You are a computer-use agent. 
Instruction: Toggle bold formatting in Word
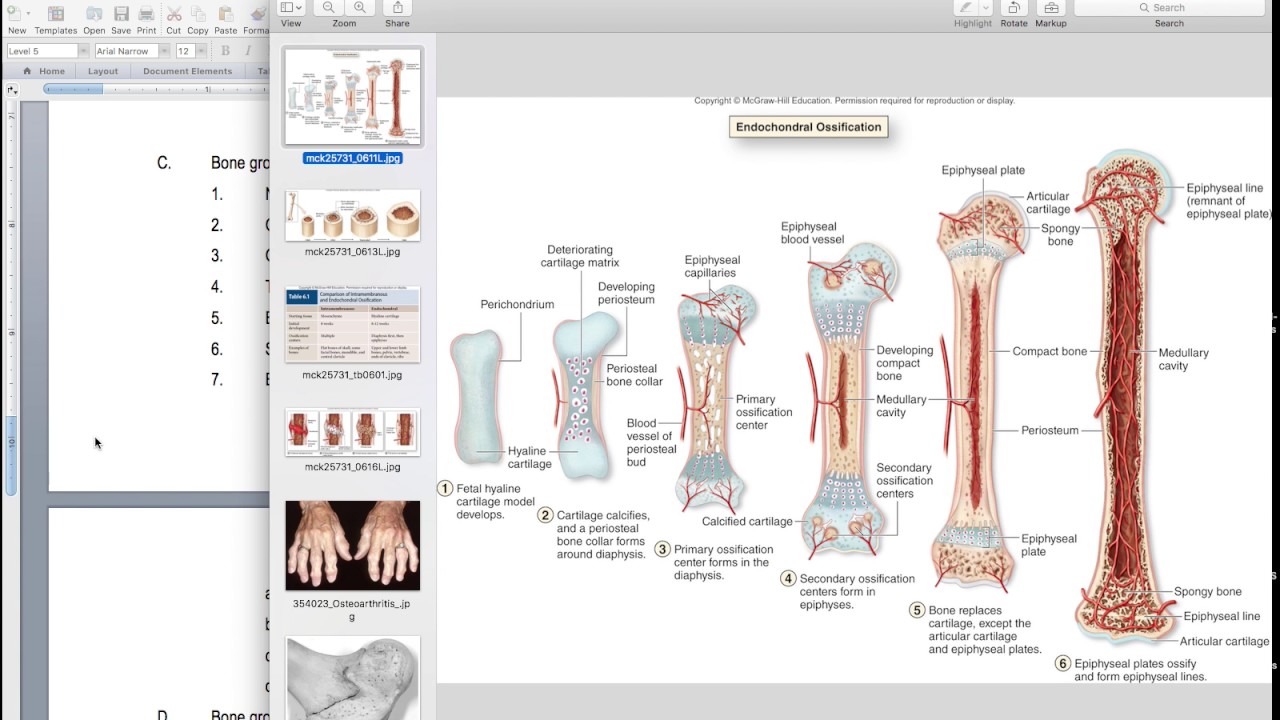pyautogui.click(x=225, y=51)
